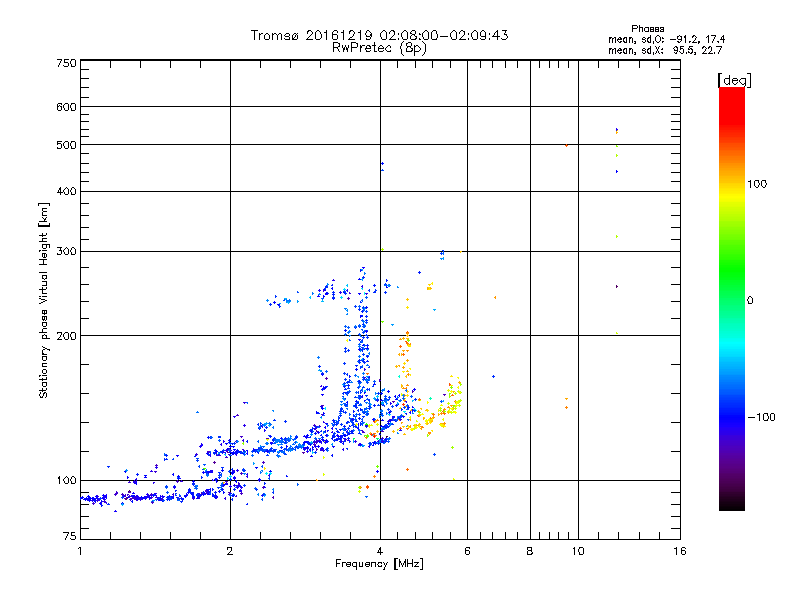
Task: Click the 'Frequency [MHz]' axis label
Action: pos(379,564)
